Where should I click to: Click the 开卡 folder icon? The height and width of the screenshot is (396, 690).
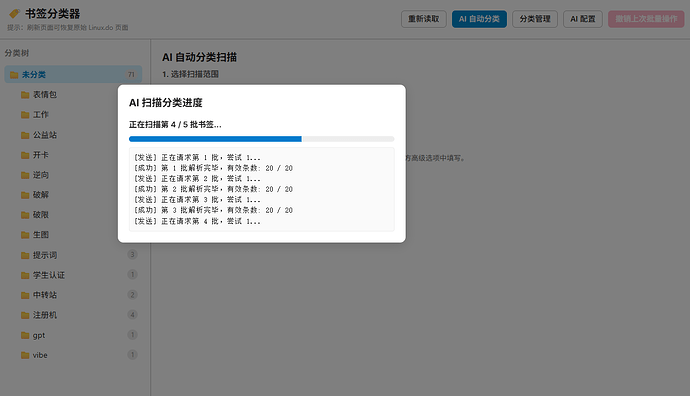(x=25, y=155)
